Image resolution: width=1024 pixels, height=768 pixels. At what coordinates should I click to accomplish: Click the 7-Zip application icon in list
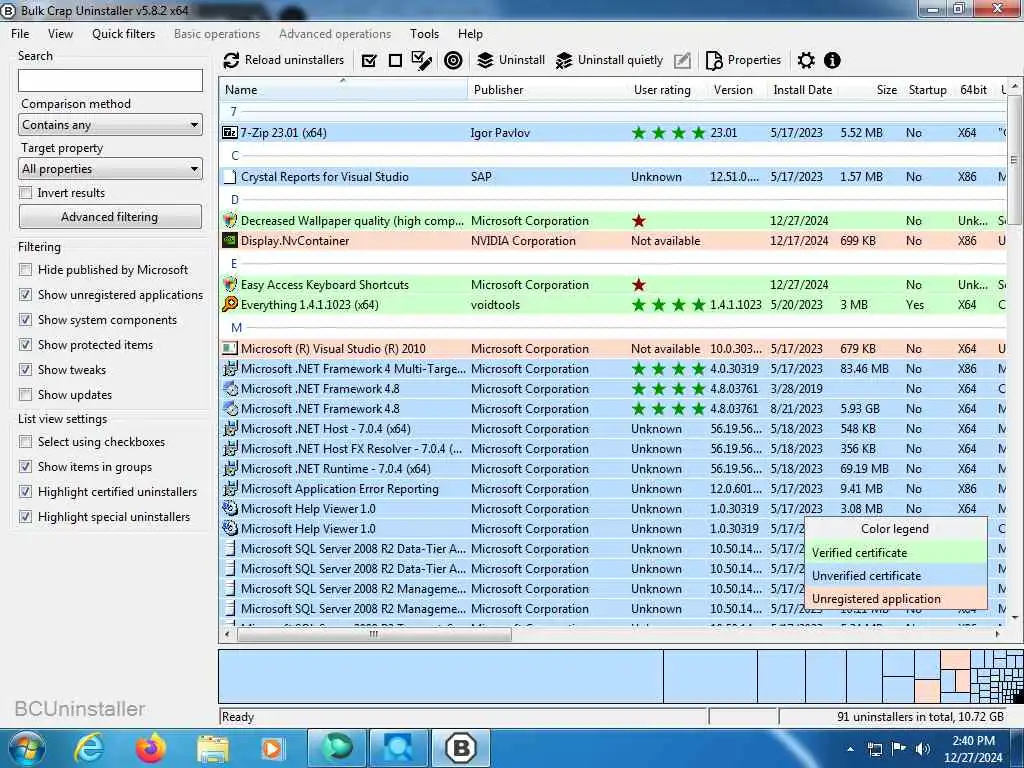coord(230,133)
